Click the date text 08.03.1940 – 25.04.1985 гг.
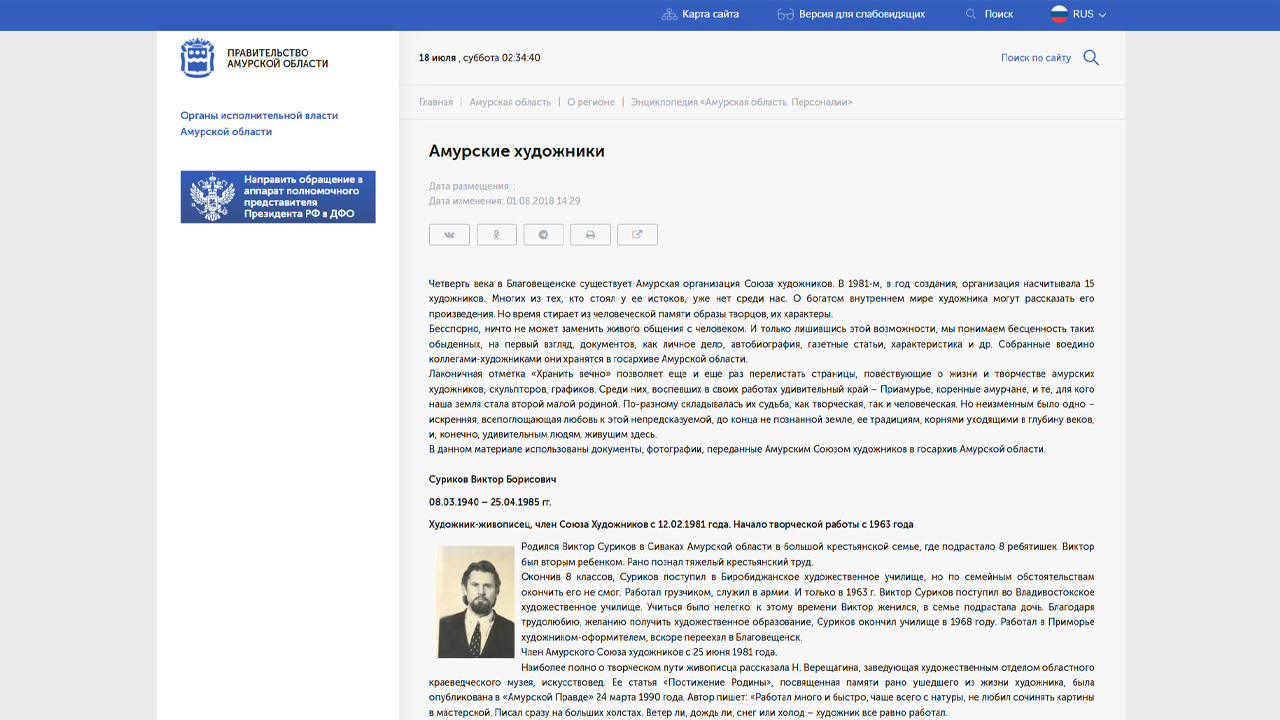 click(490, 502)
